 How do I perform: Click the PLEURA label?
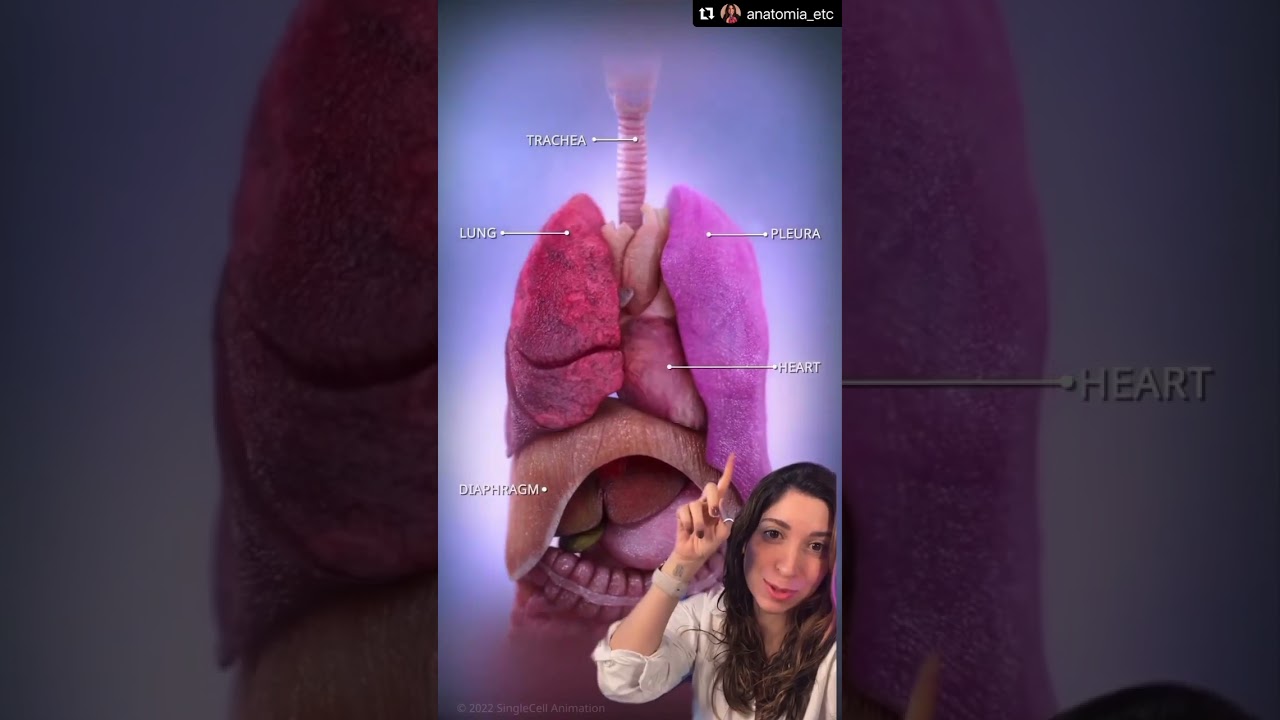(x=795, y=234)
